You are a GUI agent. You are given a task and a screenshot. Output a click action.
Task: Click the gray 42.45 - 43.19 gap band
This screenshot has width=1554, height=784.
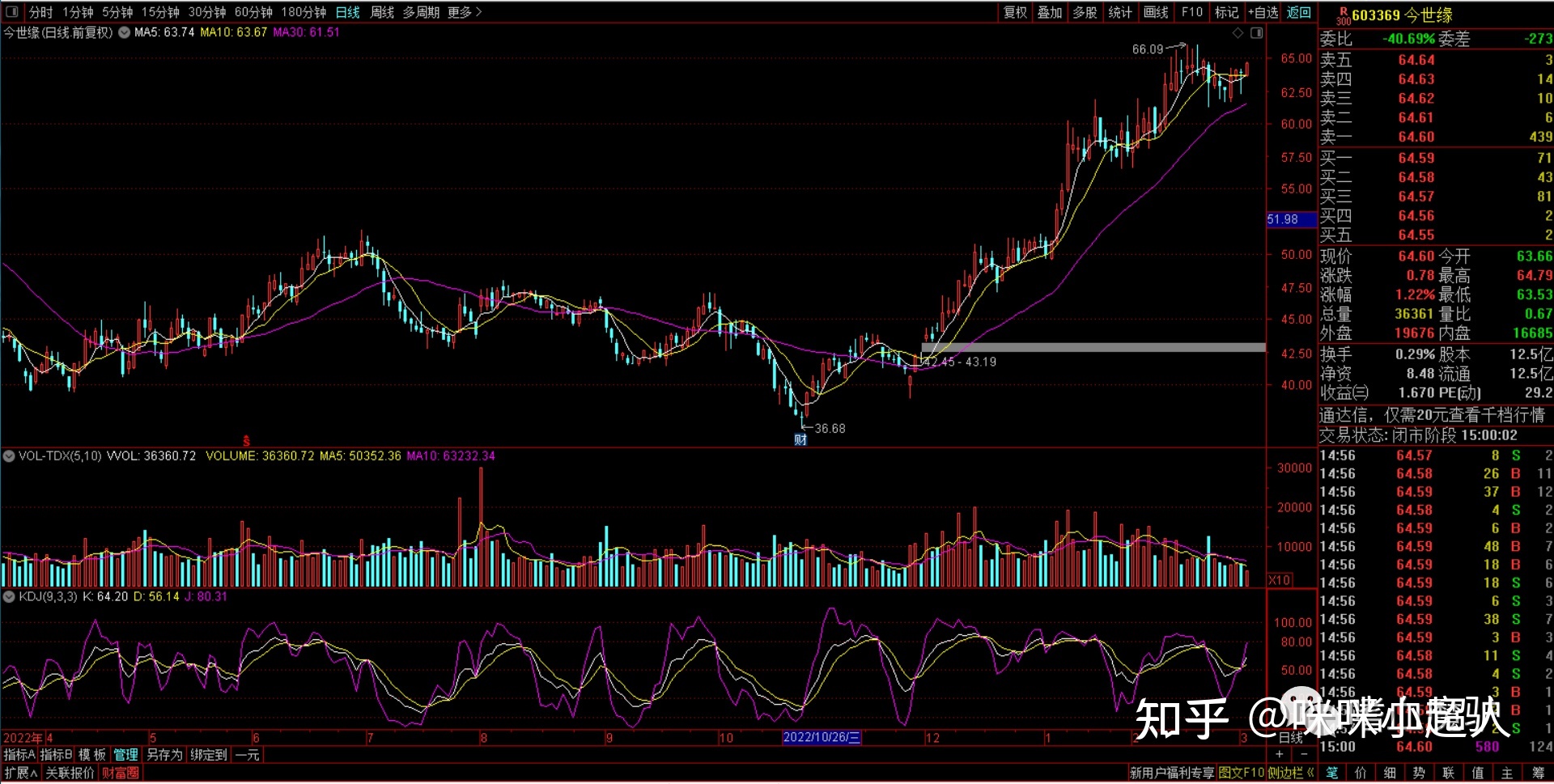click(1093, 347)
